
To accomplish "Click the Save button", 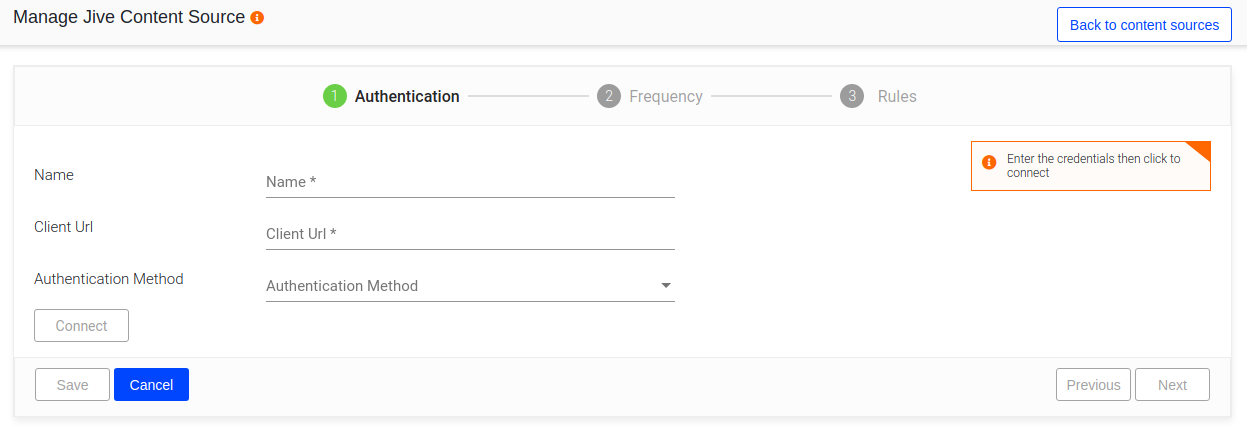I will (x=72, y=385).
